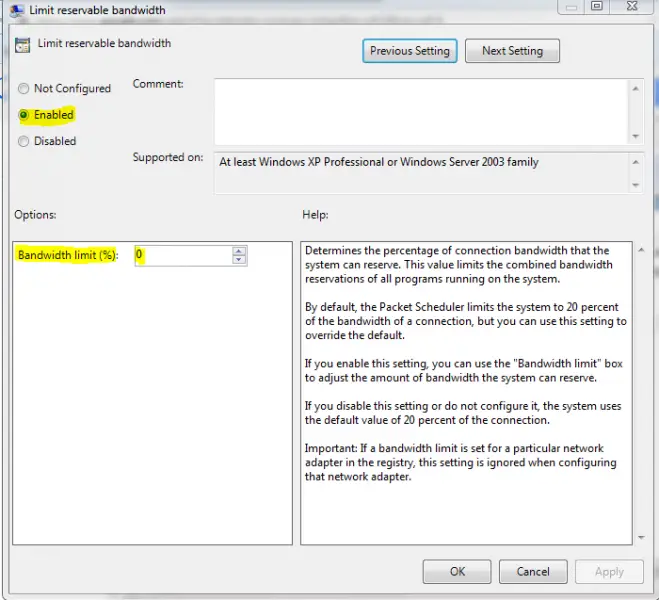The height and width of the screenshot is (600, 659).
Task: Click Comment box scroll up arrow
Action: [635, 89]
